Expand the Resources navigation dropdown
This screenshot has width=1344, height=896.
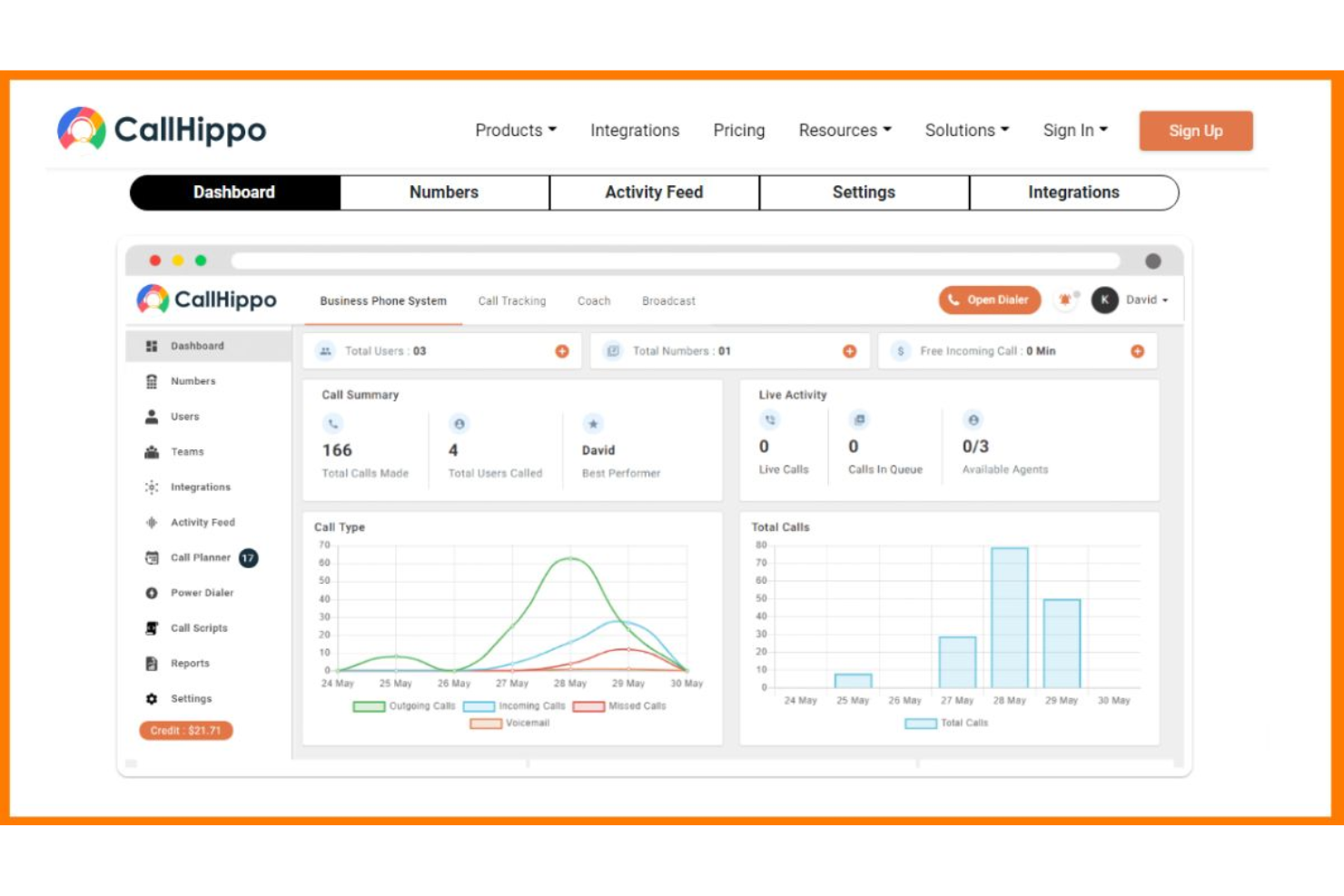click(x=844, y=130)
